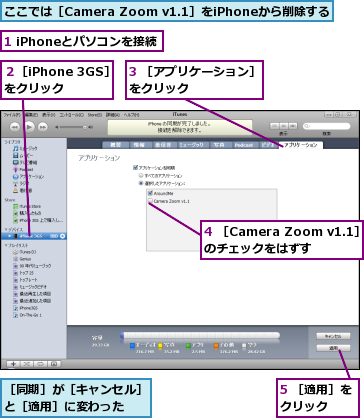Open the 90年代ミュージック smart playlist

coord(32,266)
